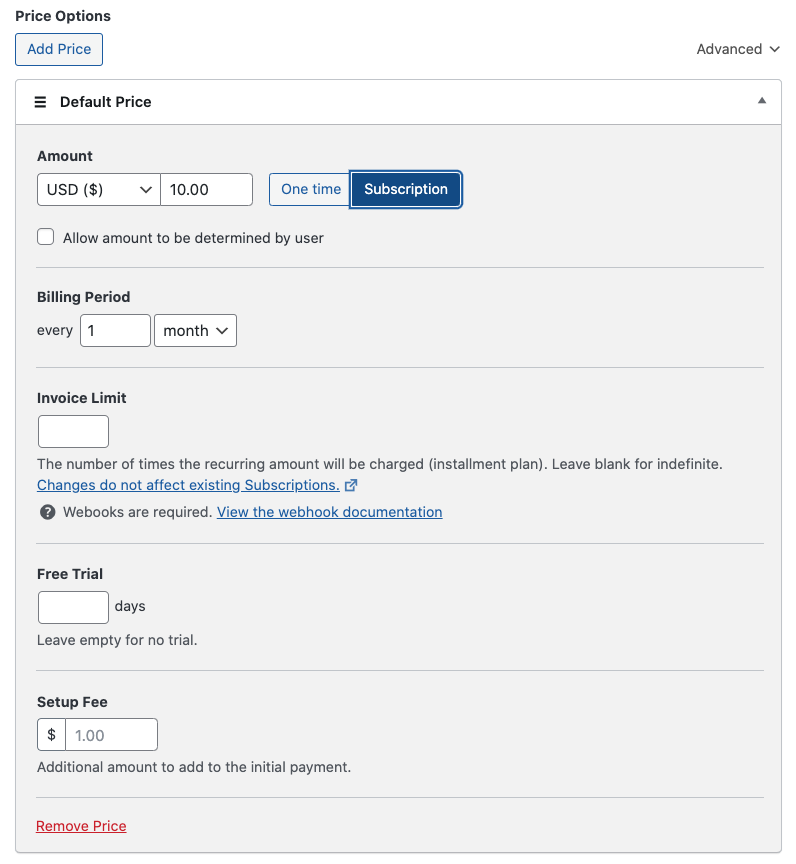Select the Subscription payment option
The height and width of the screenshot is (864, 796).
pyautogui.click(x=405, y=189)
